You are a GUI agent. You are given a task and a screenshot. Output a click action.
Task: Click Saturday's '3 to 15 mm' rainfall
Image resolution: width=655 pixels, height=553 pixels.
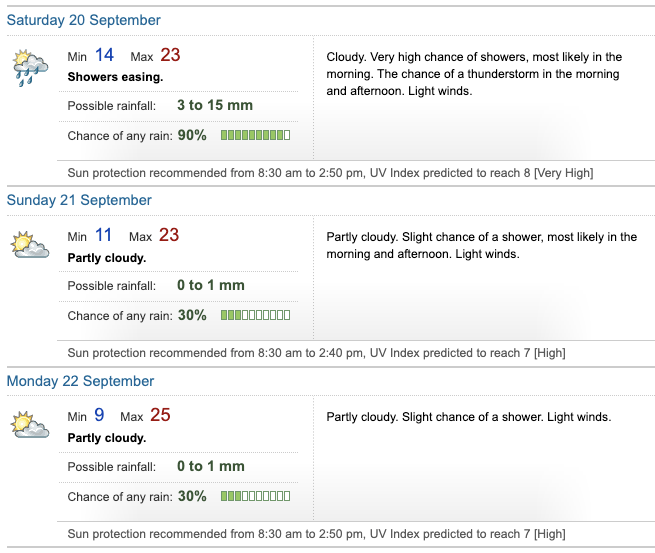coord(215,105)
